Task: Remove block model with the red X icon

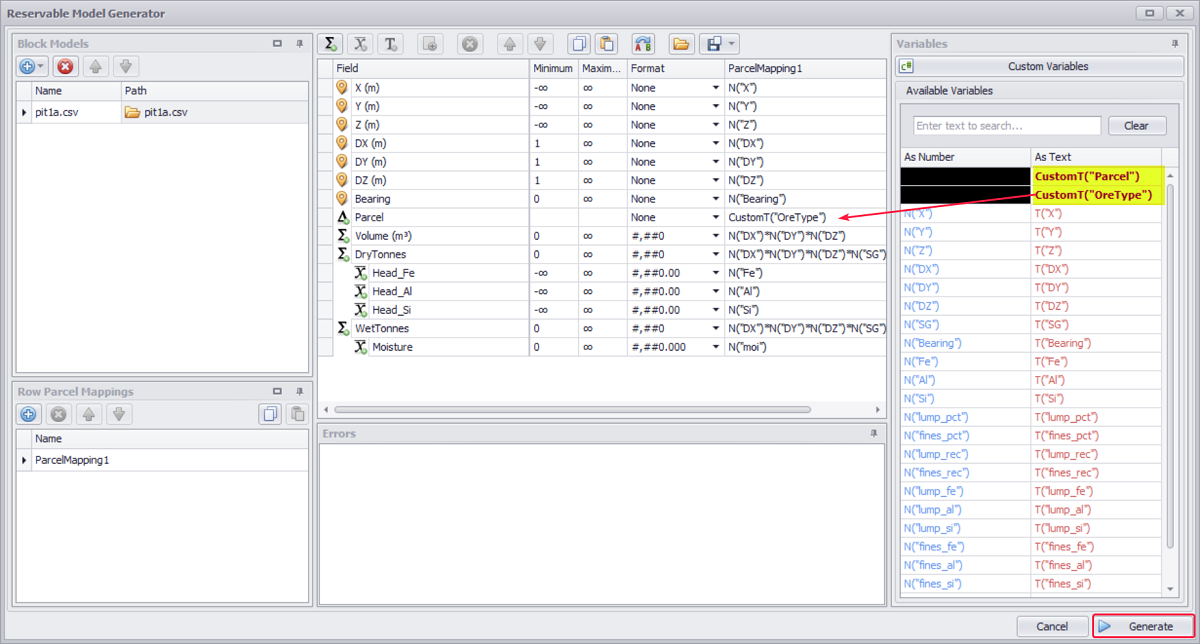Action: click(x=65, y=67)
